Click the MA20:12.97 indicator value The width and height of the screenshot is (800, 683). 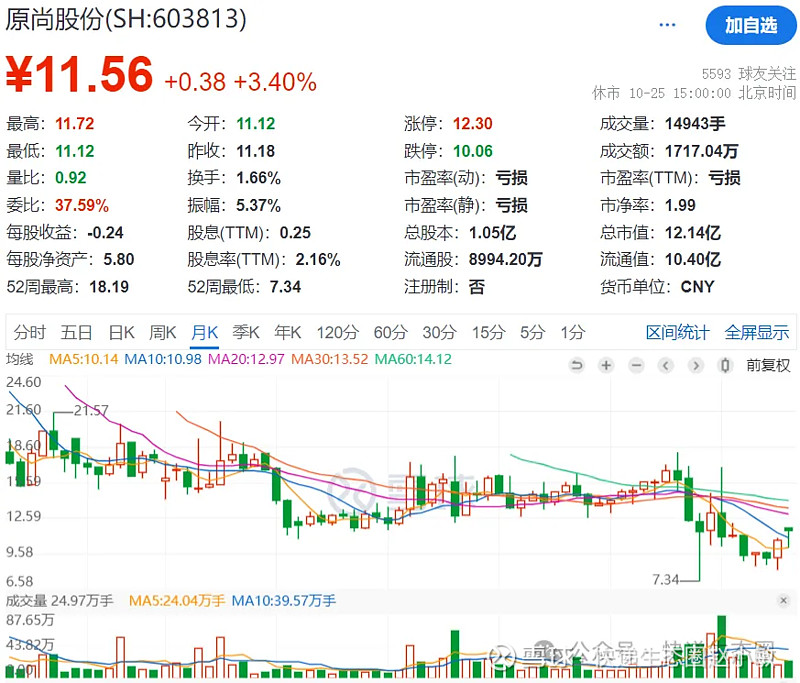coord(246,359)
